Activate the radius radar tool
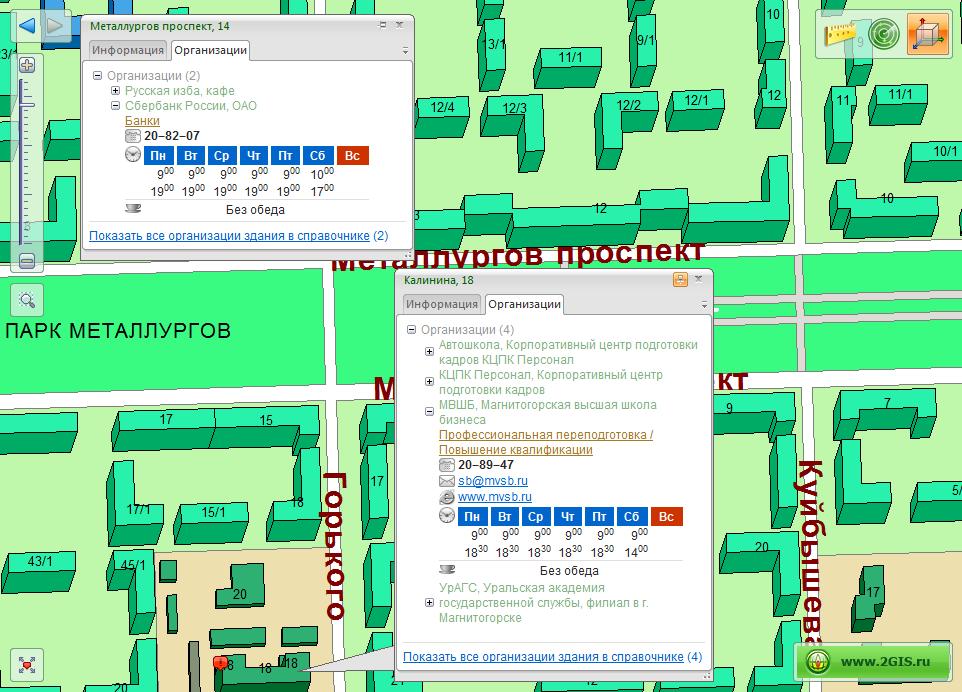This screenshot has width=962, height=692. [884, 34]
